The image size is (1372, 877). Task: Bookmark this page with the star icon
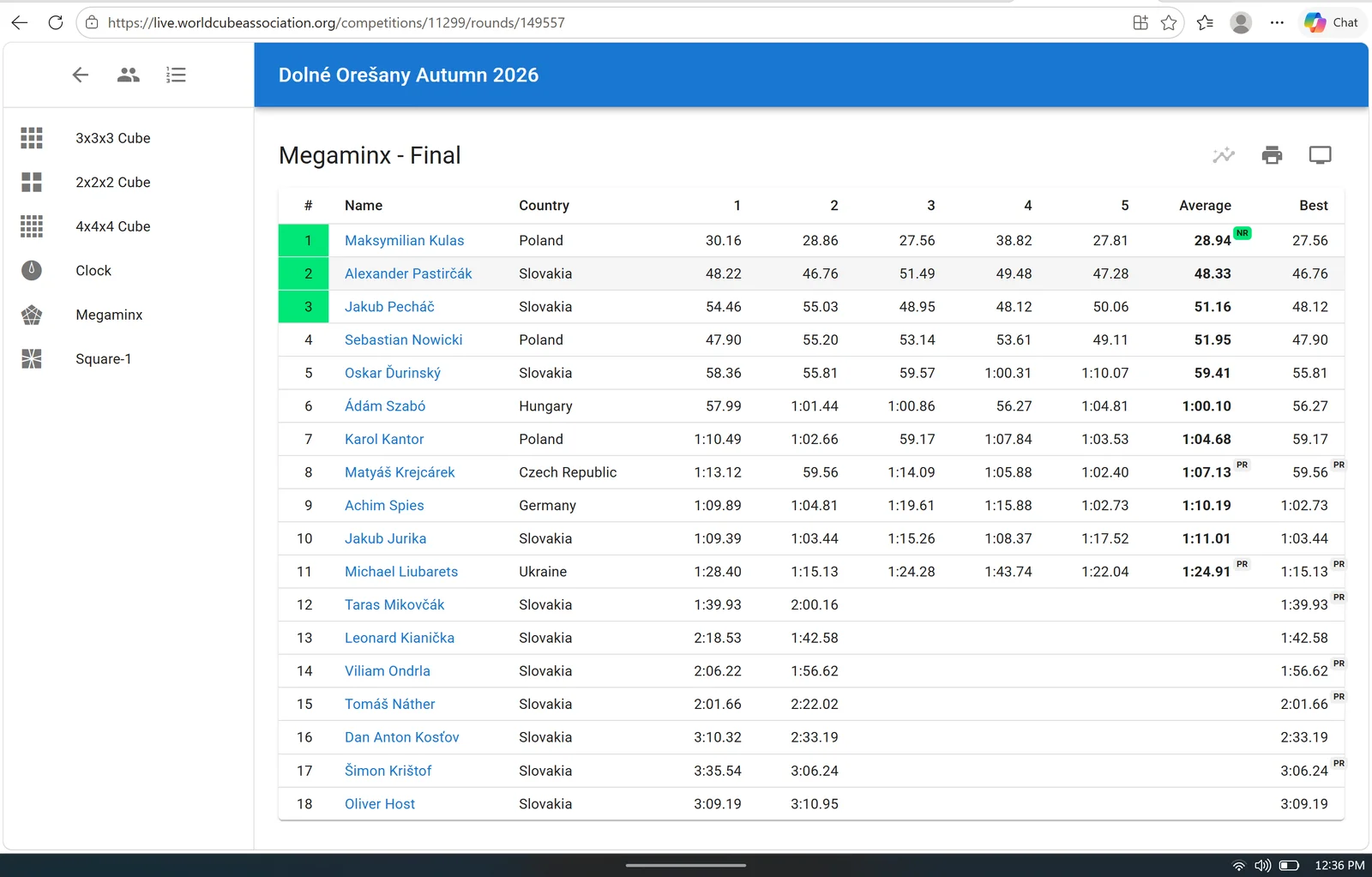[1169, 23]
